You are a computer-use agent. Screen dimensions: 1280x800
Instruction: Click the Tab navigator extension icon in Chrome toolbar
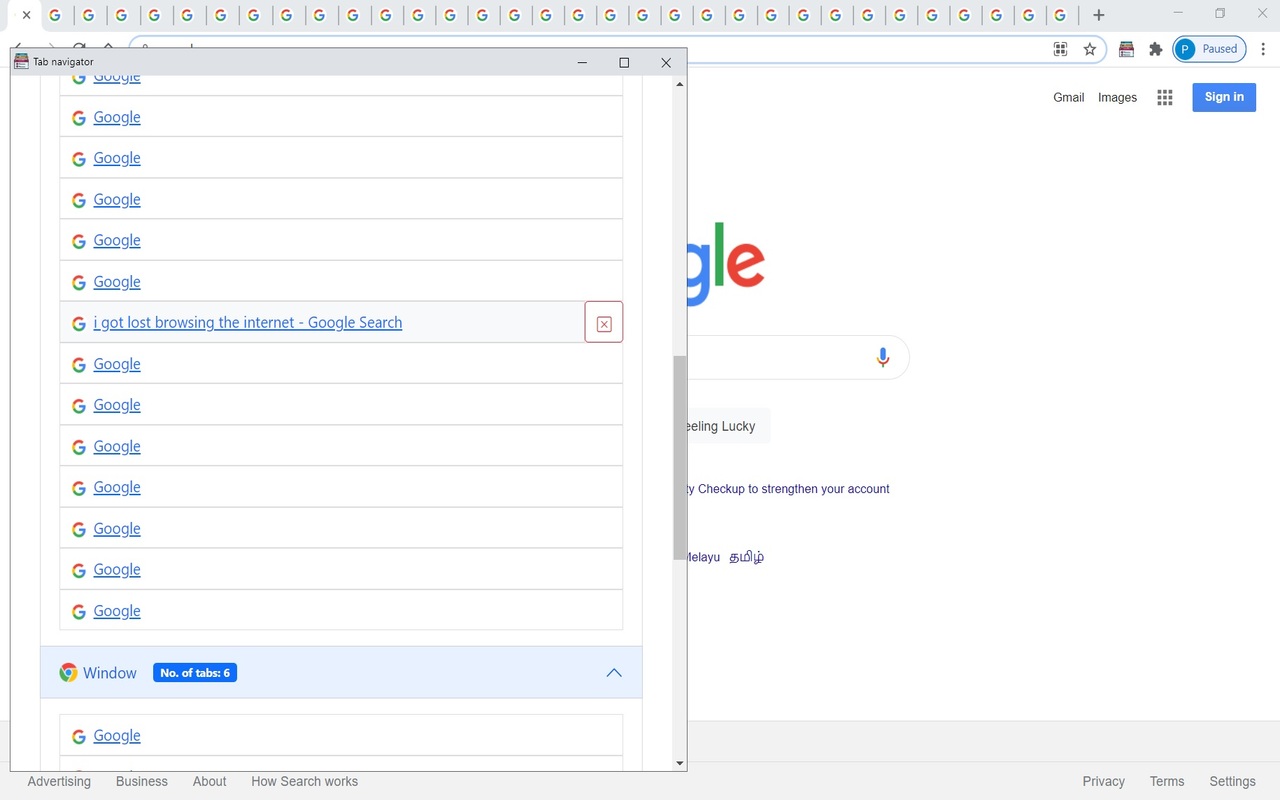pos(1126,49)
